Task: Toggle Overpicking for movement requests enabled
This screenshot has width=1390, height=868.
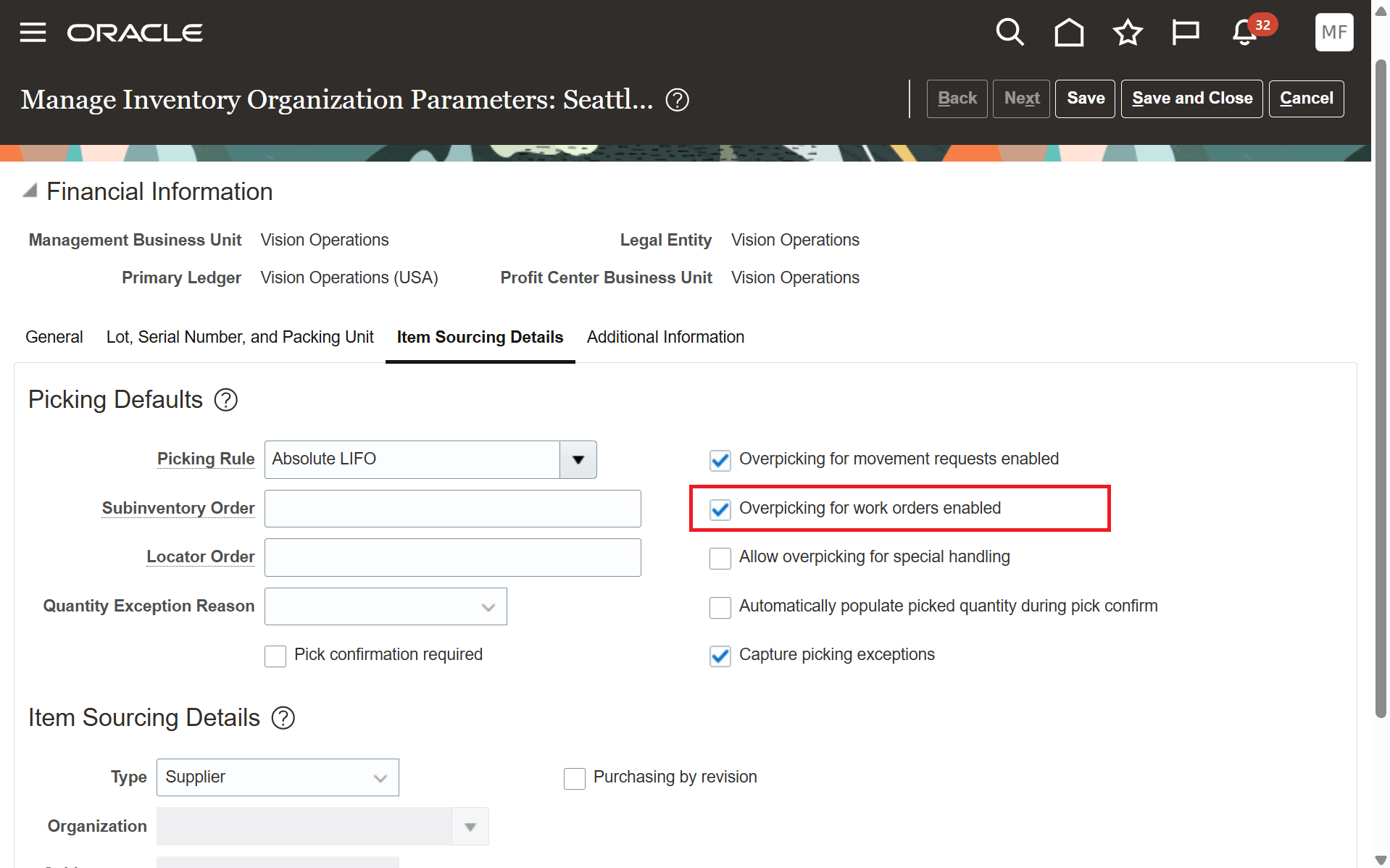Action: 720,460
